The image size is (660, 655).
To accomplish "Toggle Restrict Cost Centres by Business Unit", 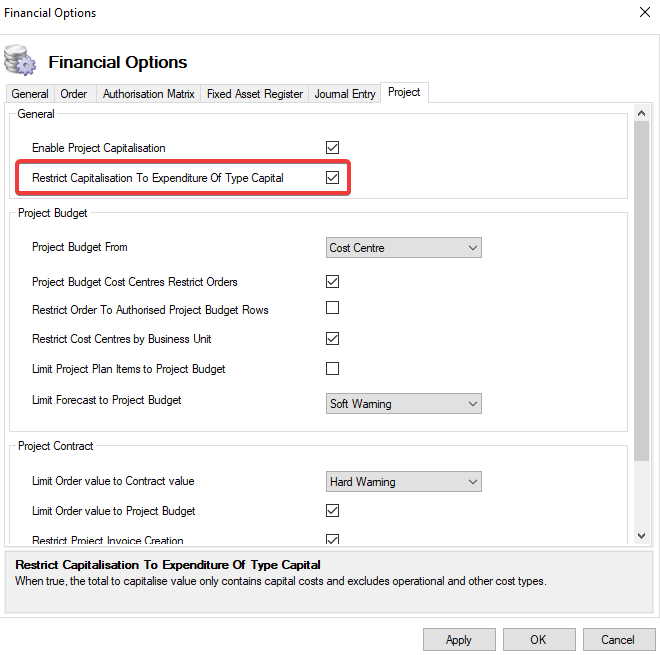I will click(x=333, y=339).
